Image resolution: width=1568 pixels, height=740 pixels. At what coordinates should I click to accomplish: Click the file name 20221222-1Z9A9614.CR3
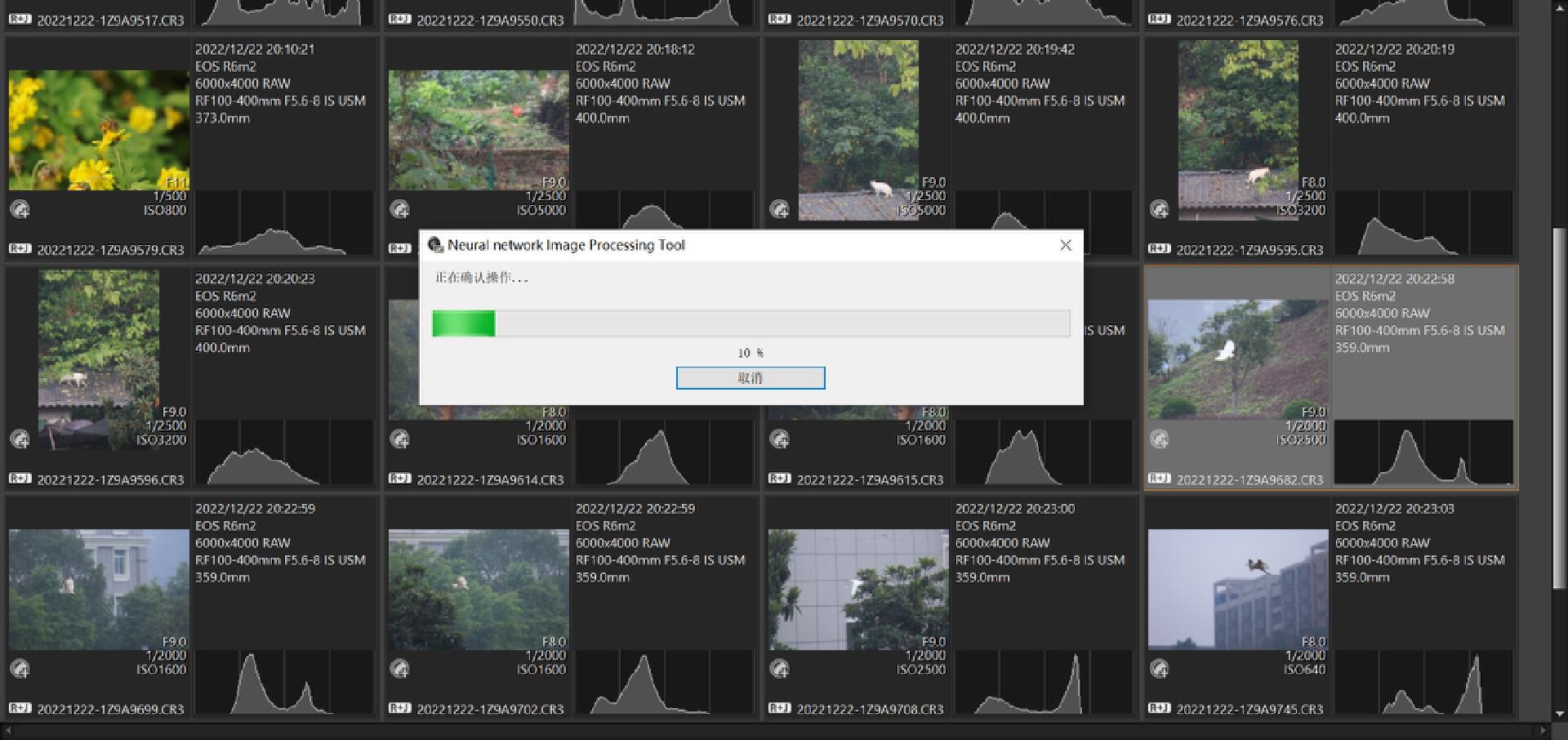click(x=490, y=479)
